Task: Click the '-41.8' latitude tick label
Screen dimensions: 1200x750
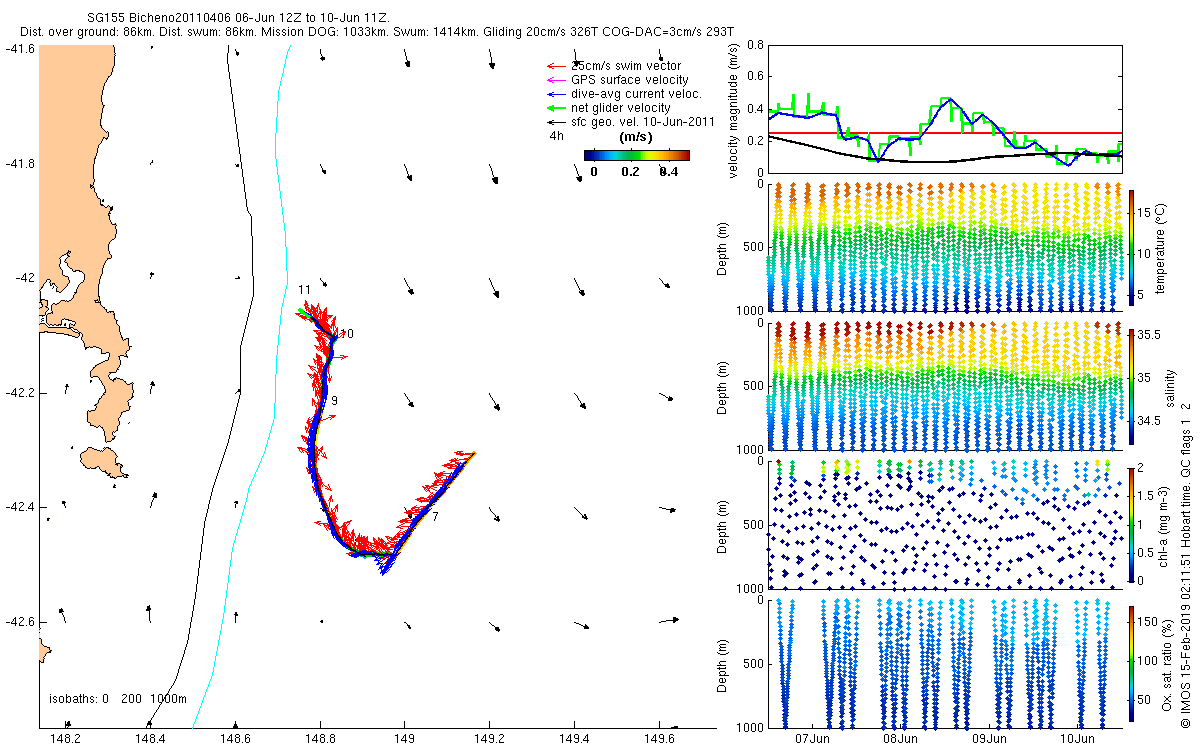Action: pyautogui.click(x=19, y=164)
